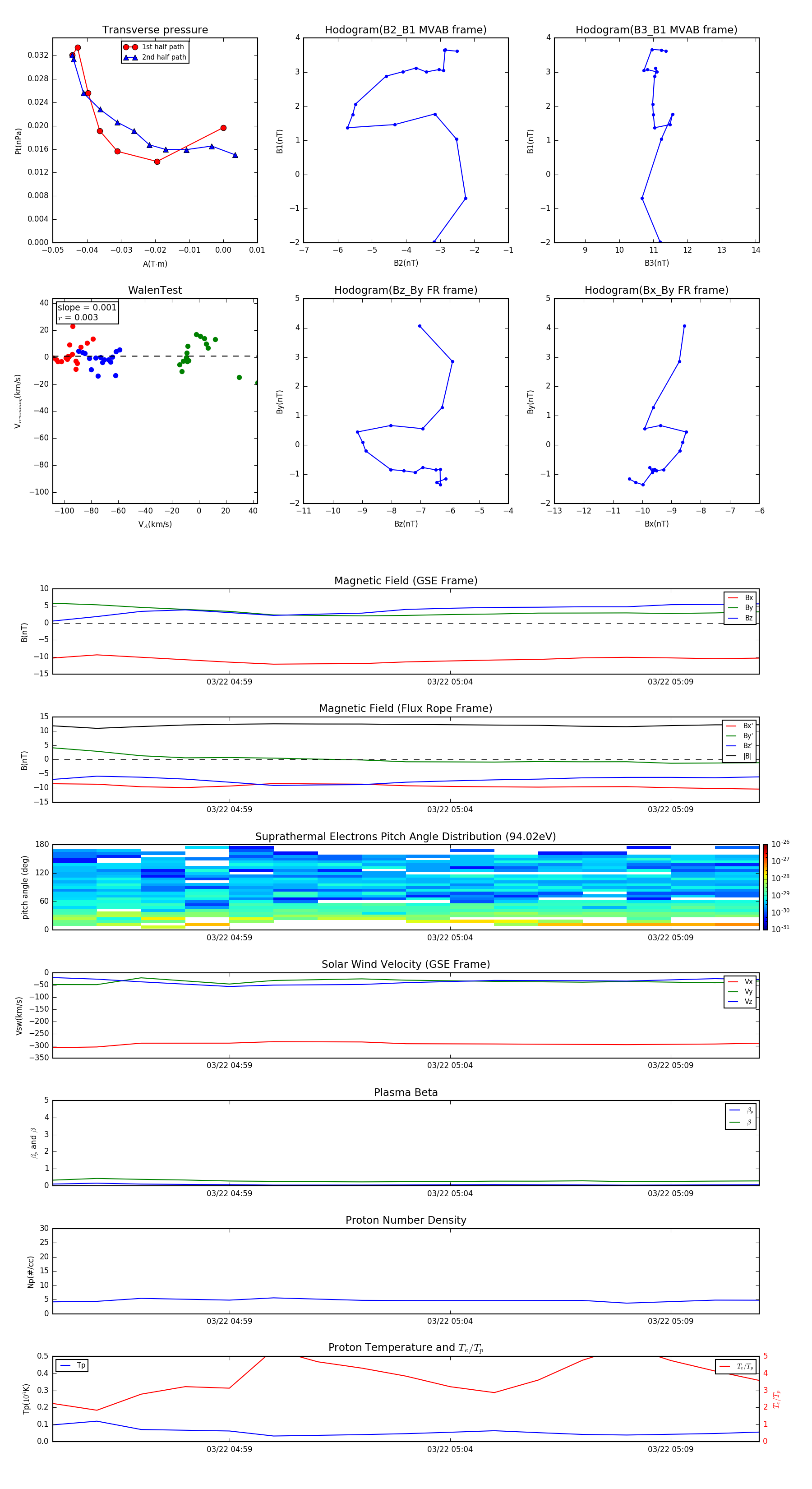The width and height of the screenshot is (812, 1489).
Task: Click the 'Hodogram(Bx_By FR frame)' title
Action: click(656, 290)
